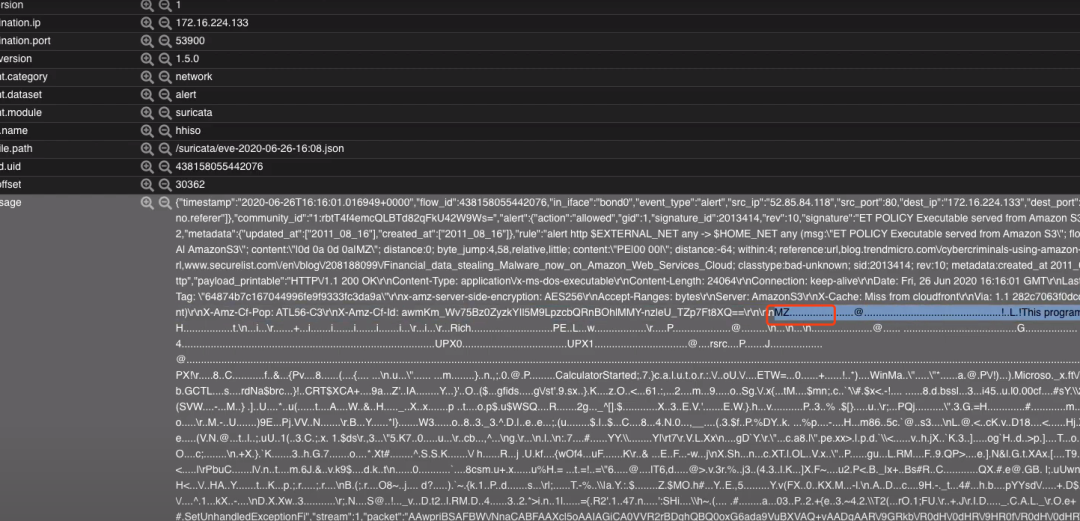Filter out dataset value alert

pos(165,94)
